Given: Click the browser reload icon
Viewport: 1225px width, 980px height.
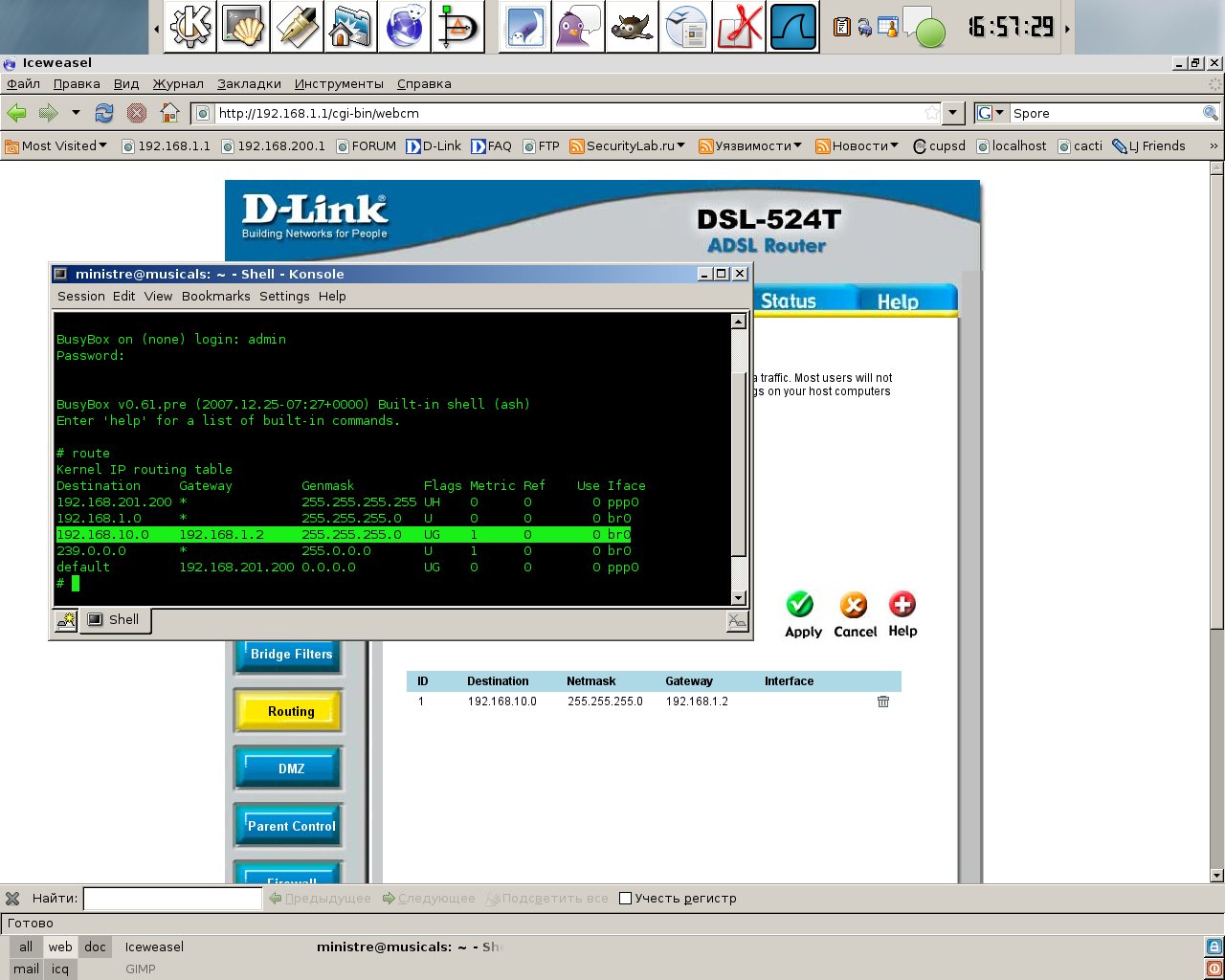Looking at the screenshot, I should [x=104, y=113].
